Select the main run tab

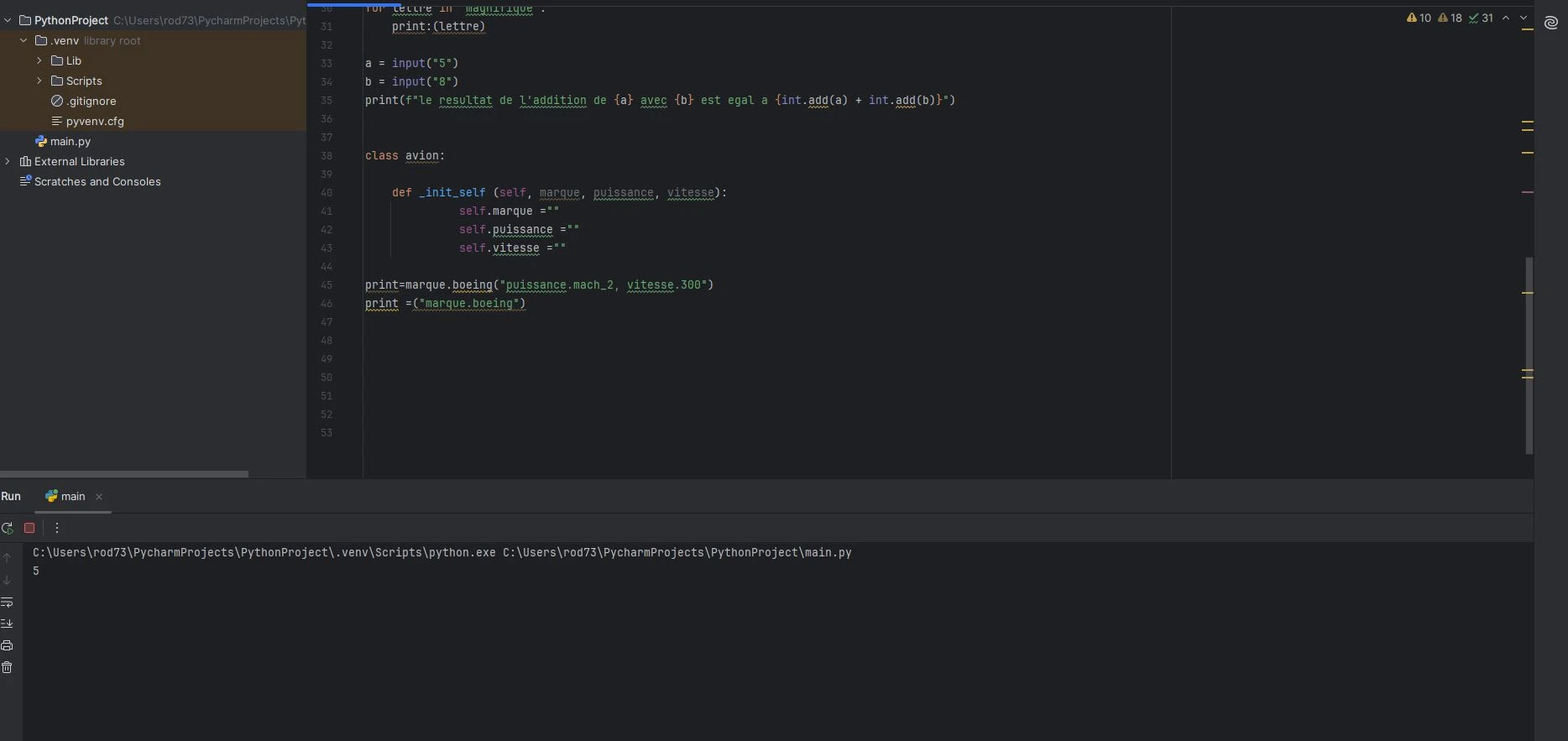tap(65, 496)
